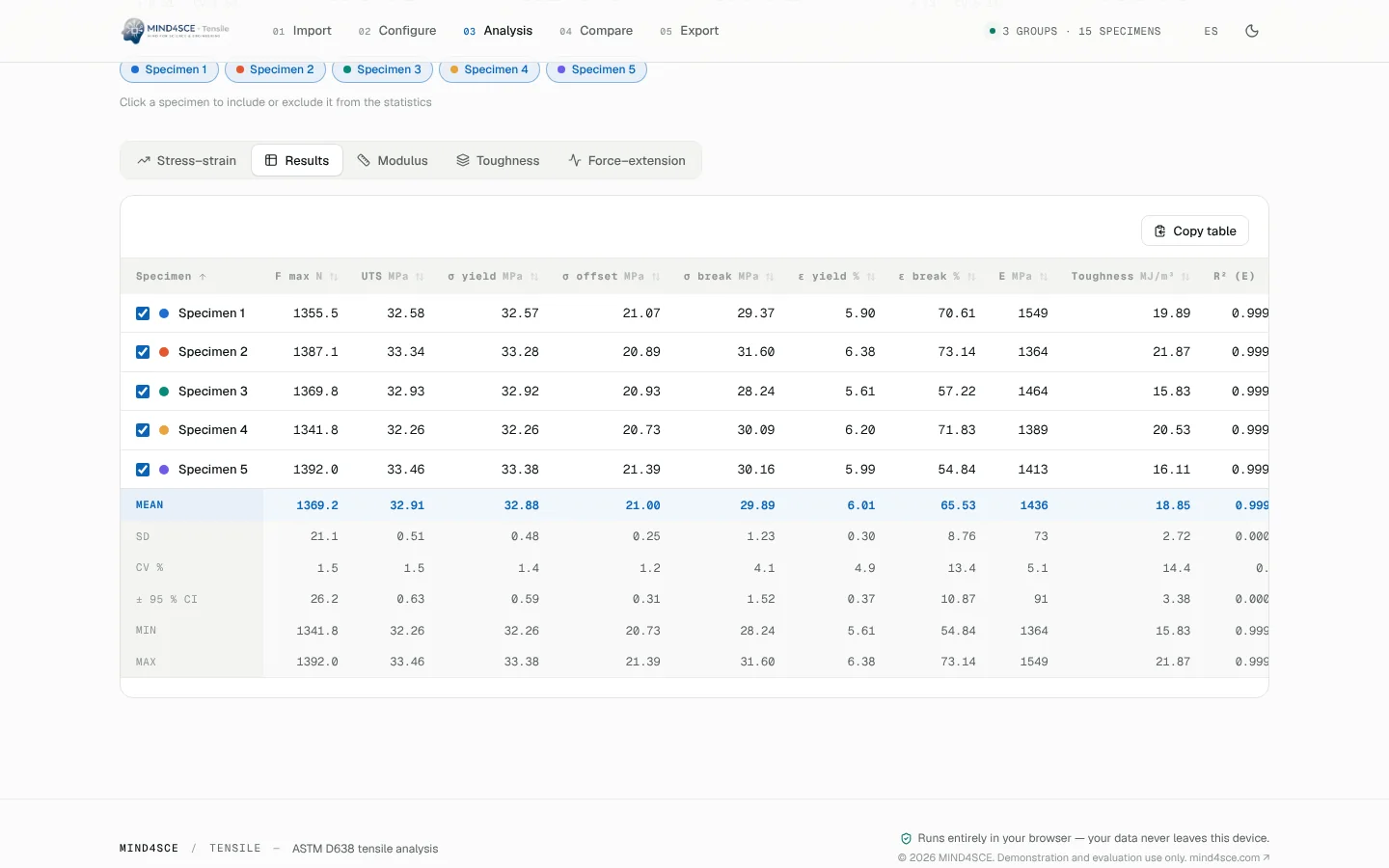This screenshot has height=868, width=1389.
Task: Click the Stress-strain tab chart icon
Action: point(144,161)
